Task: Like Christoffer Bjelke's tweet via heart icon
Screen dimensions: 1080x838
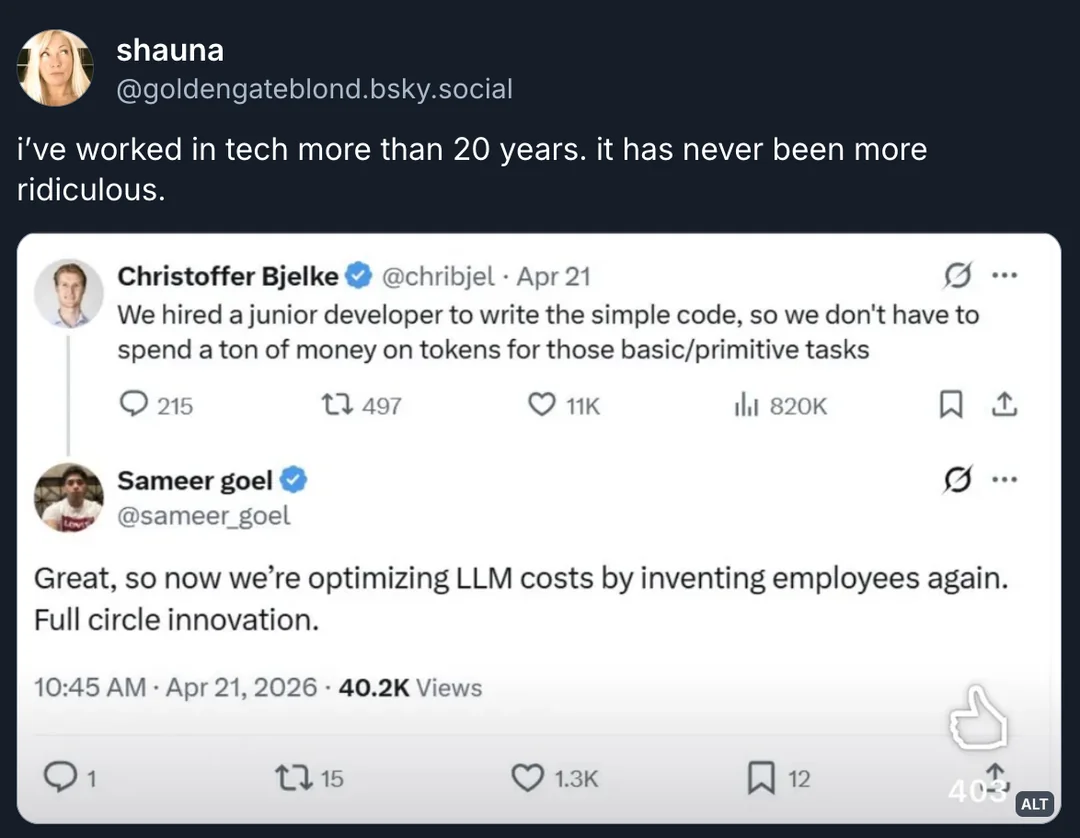Action: [x=541, y=405]
